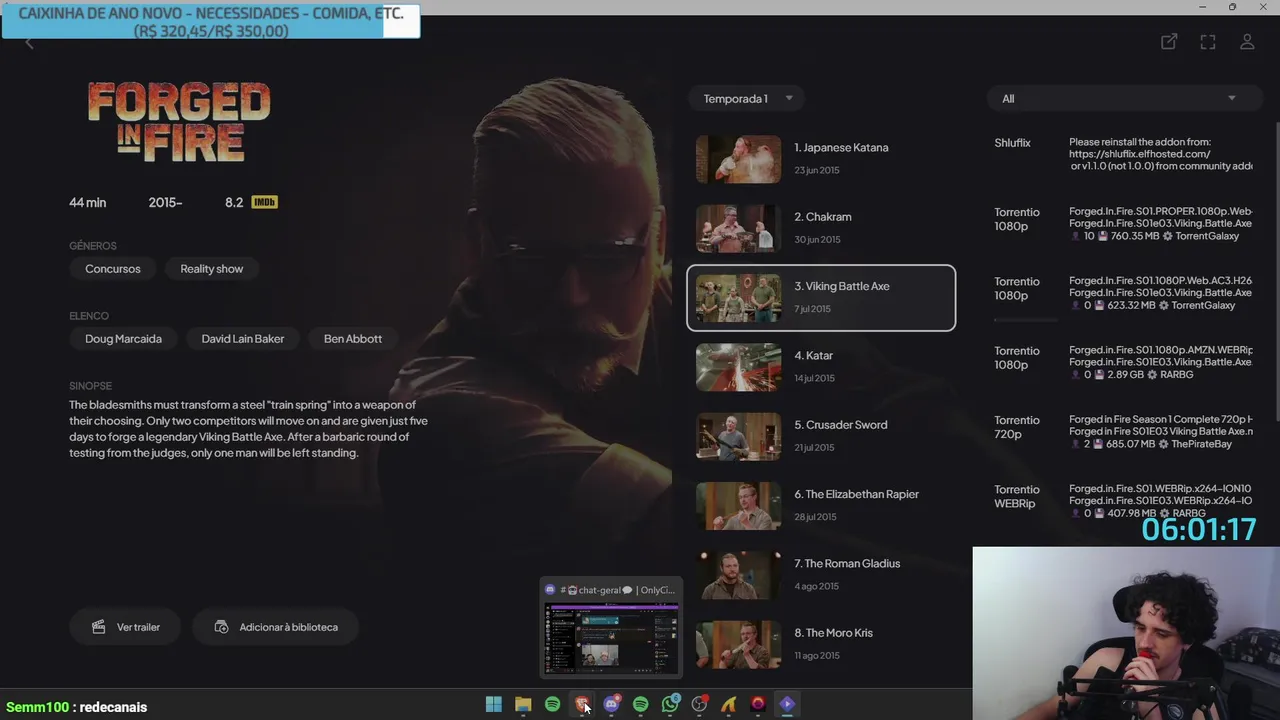Select episode 3. Viking Battle Axe

[821, 298]
